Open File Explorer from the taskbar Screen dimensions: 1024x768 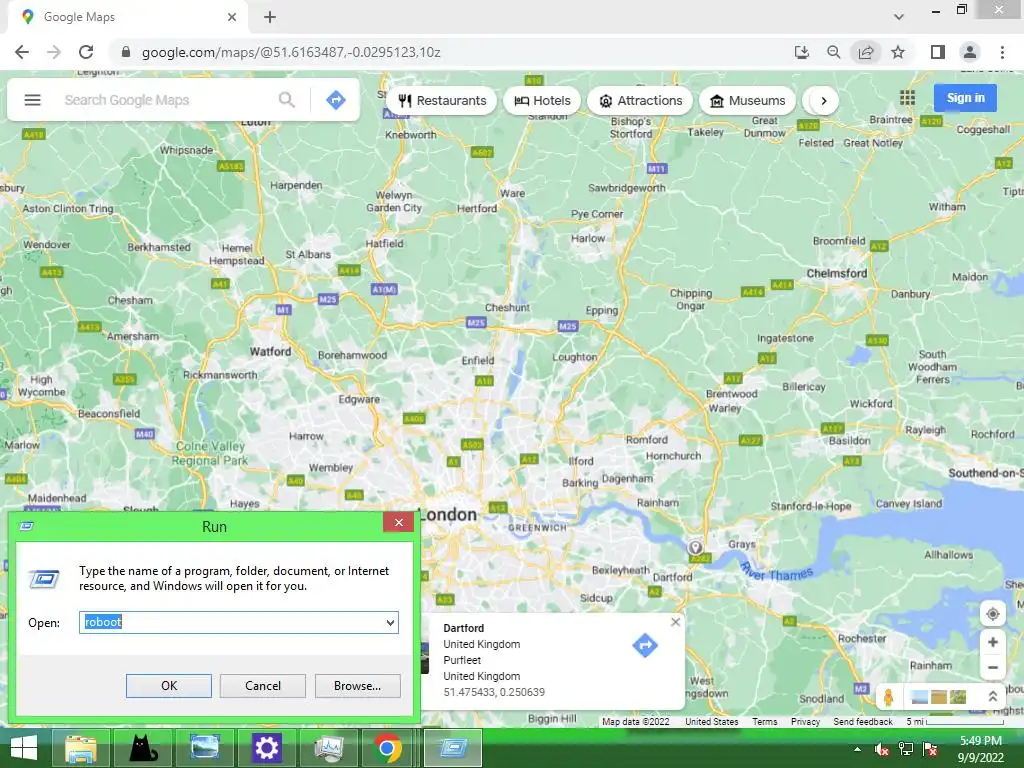coord(80,748)
